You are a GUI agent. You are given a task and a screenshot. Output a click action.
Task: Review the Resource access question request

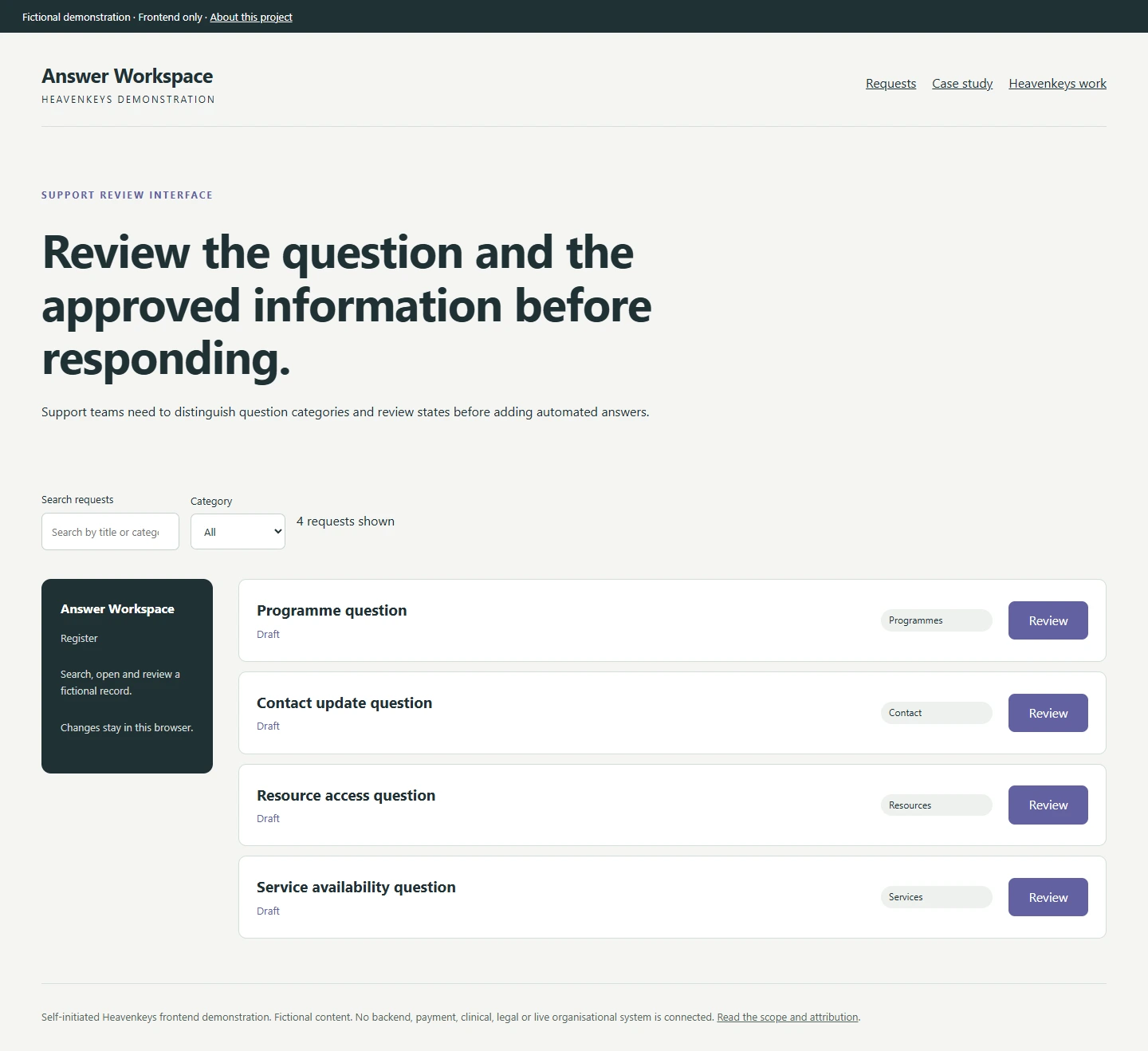(x=1048, y=805)
